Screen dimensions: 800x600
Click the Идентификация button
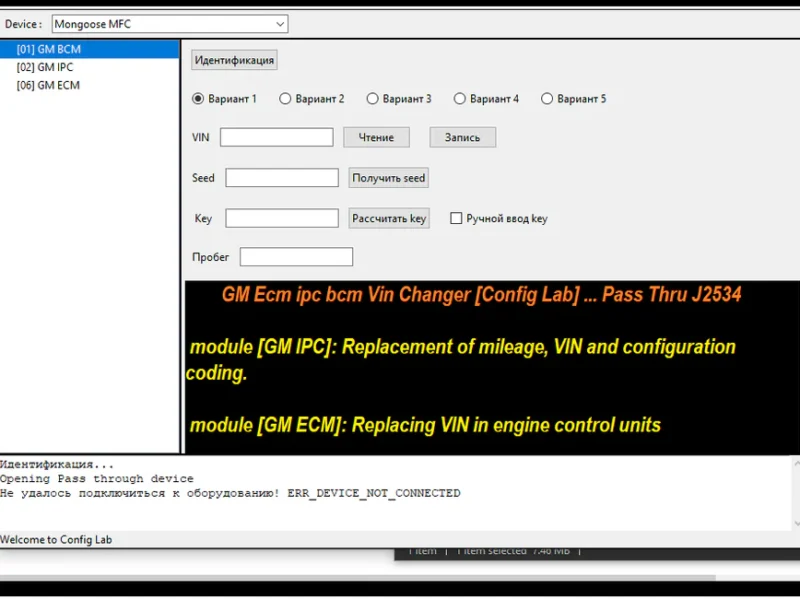(234, 60)
